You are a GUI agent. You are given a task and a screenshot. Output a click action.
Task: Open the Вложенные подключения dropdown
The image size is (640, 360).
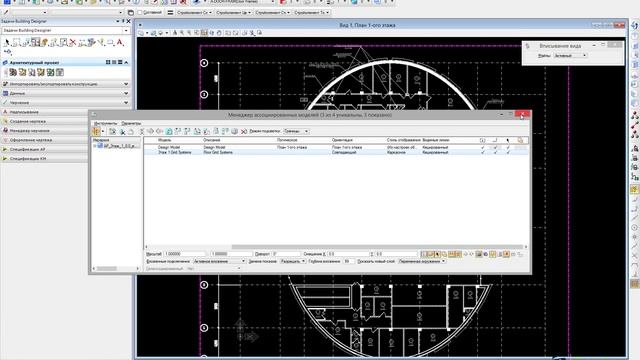tap(220, 261)
